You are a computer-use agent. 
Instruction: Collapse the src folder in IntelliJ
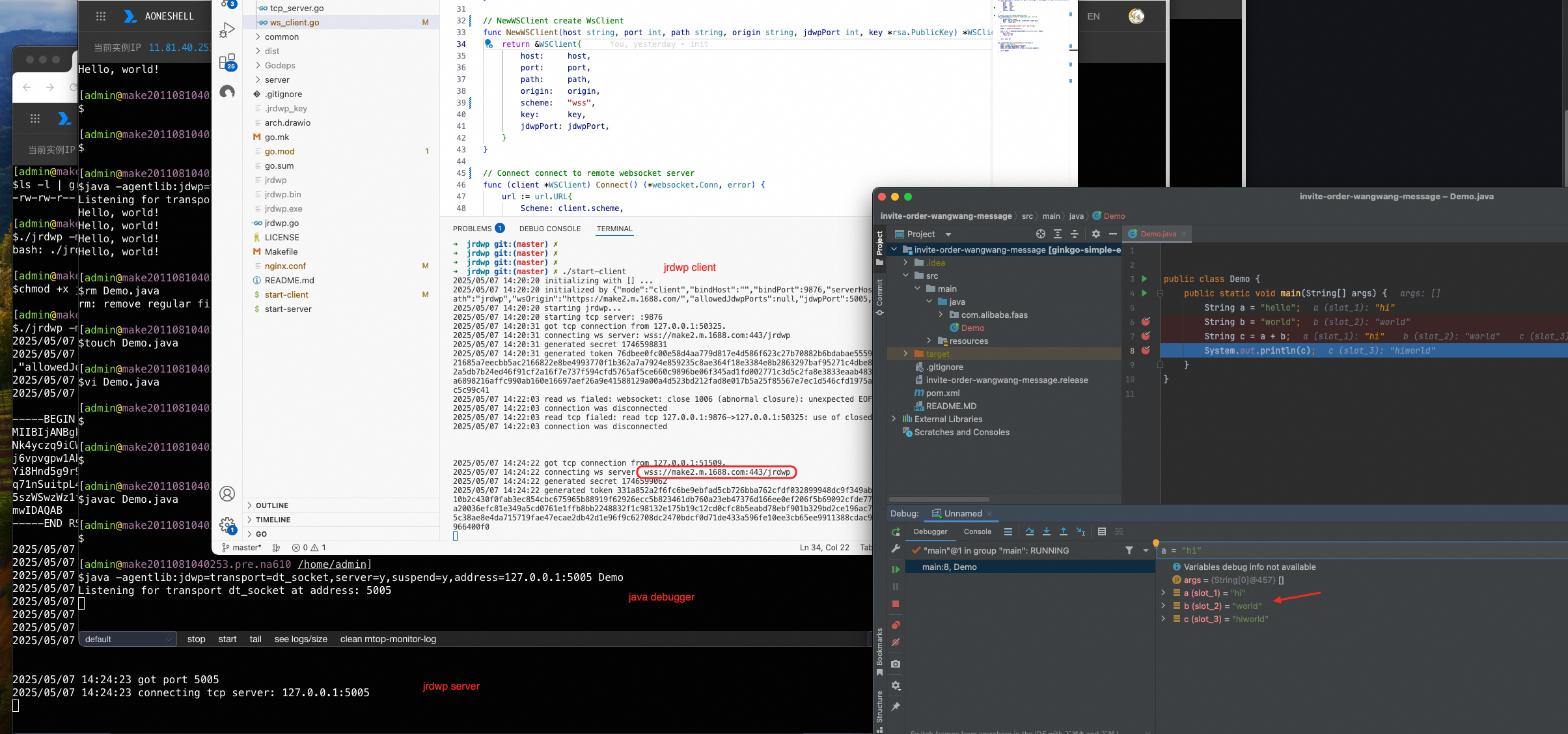(905, 275)
